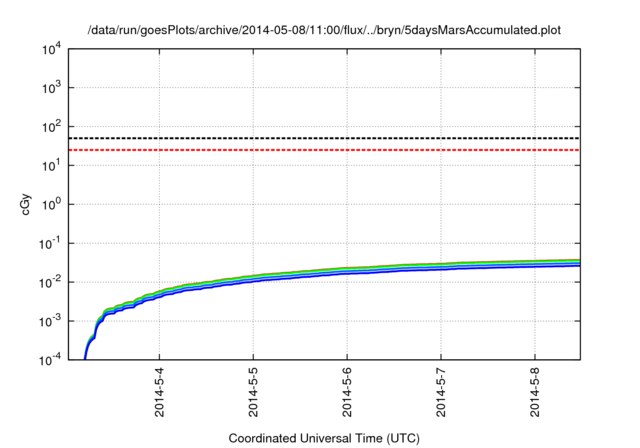640x448 pixels.
Task: Click the 2014-5-4 date tick label
Action: [159, 392]
